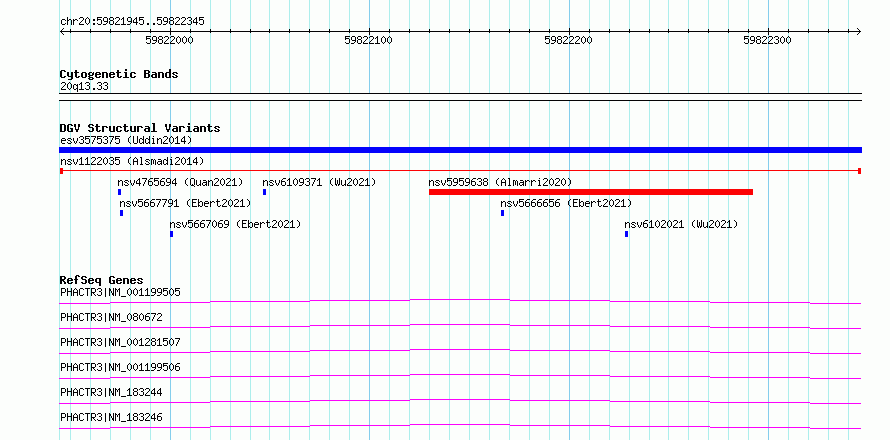
Task: Click ruler position 59822100
Action: tap(368, 41)
